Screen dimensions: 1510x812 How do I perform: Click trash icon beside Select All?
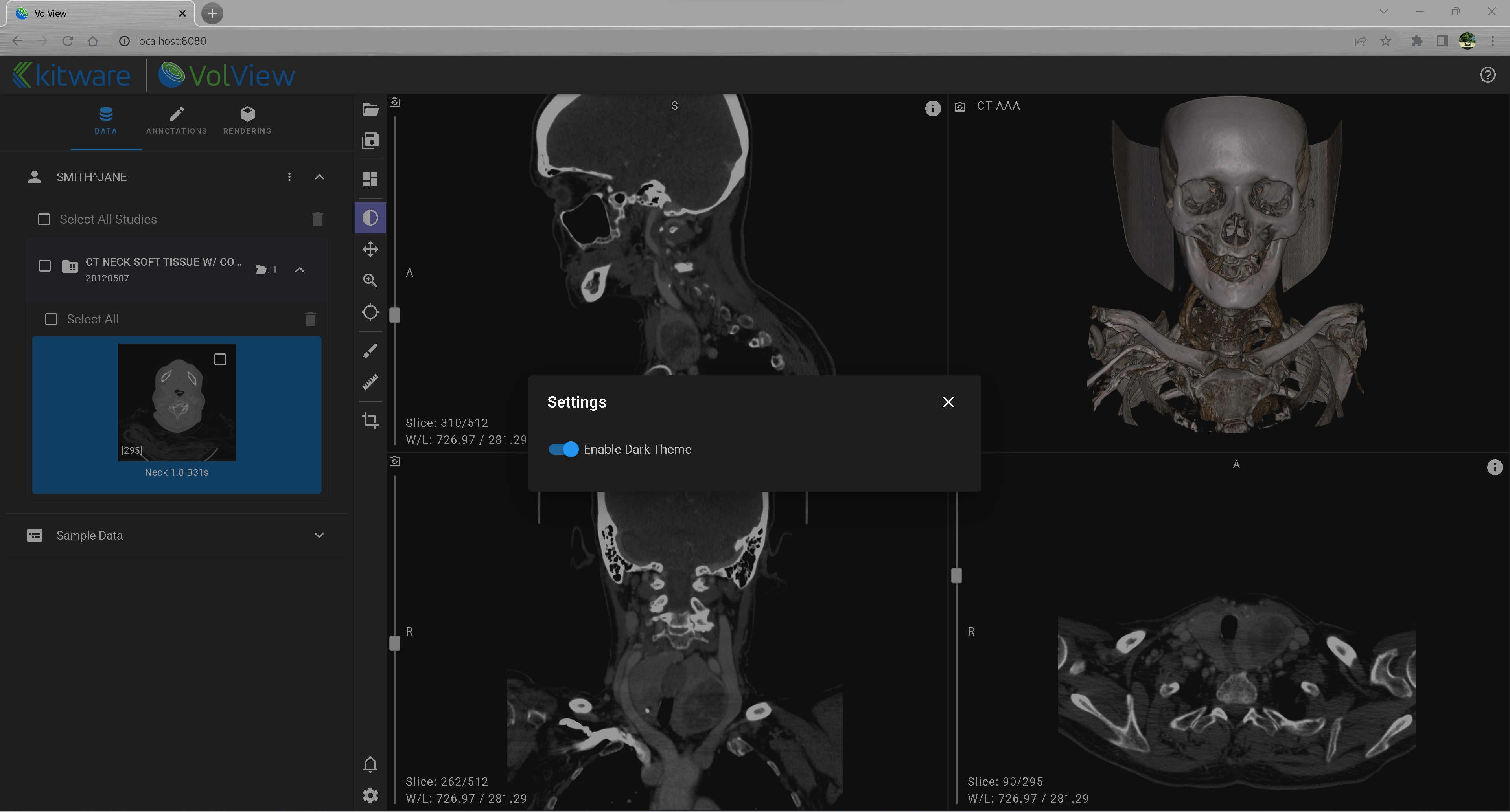(310, 319)
